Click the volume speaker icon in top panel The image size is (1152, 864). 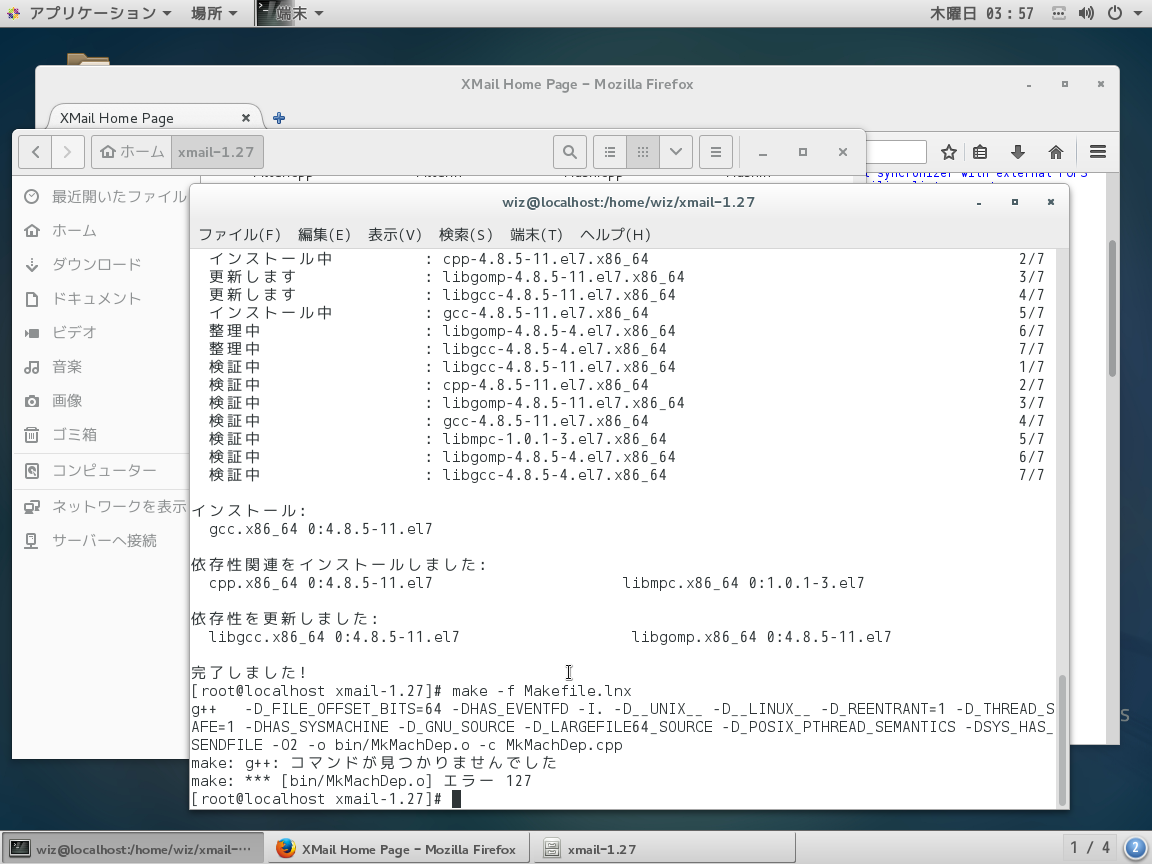tap(1086, 13)
